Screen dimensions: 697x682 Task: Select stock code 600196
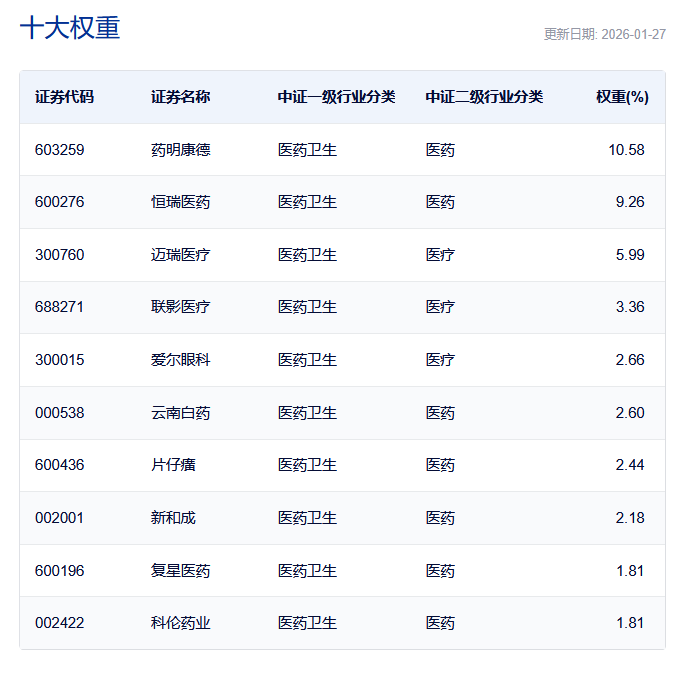[x=60, y=570]
